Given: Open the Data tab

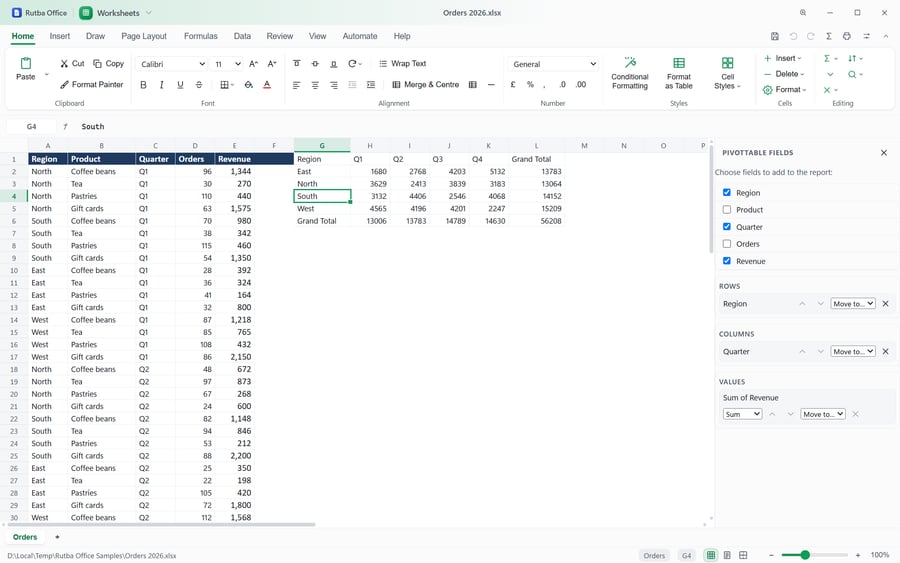Looking at the screenshot, I should click(242, 36).
